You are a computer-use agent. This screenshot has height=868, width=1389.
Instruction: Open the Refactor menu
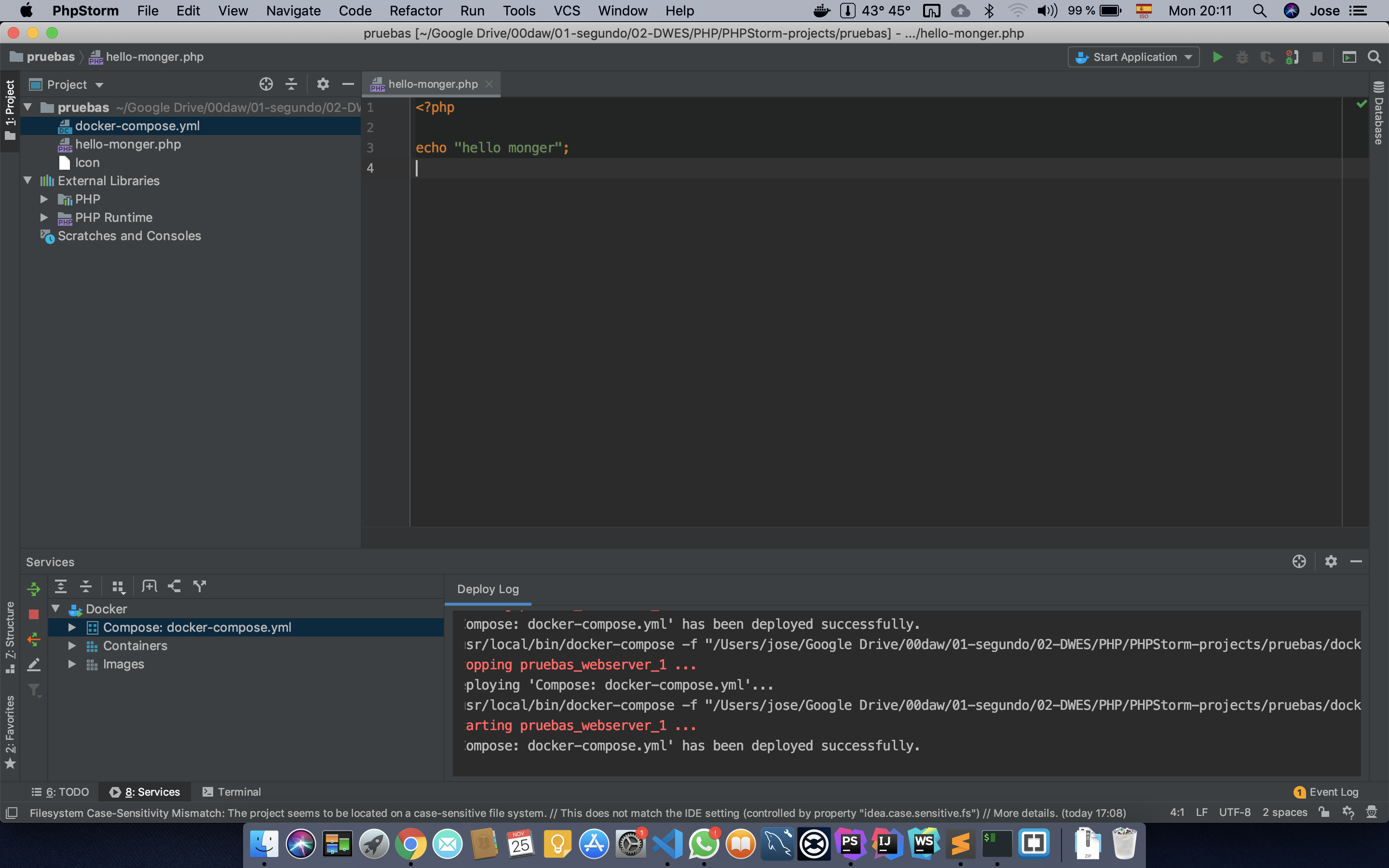[x=416, y=11]
